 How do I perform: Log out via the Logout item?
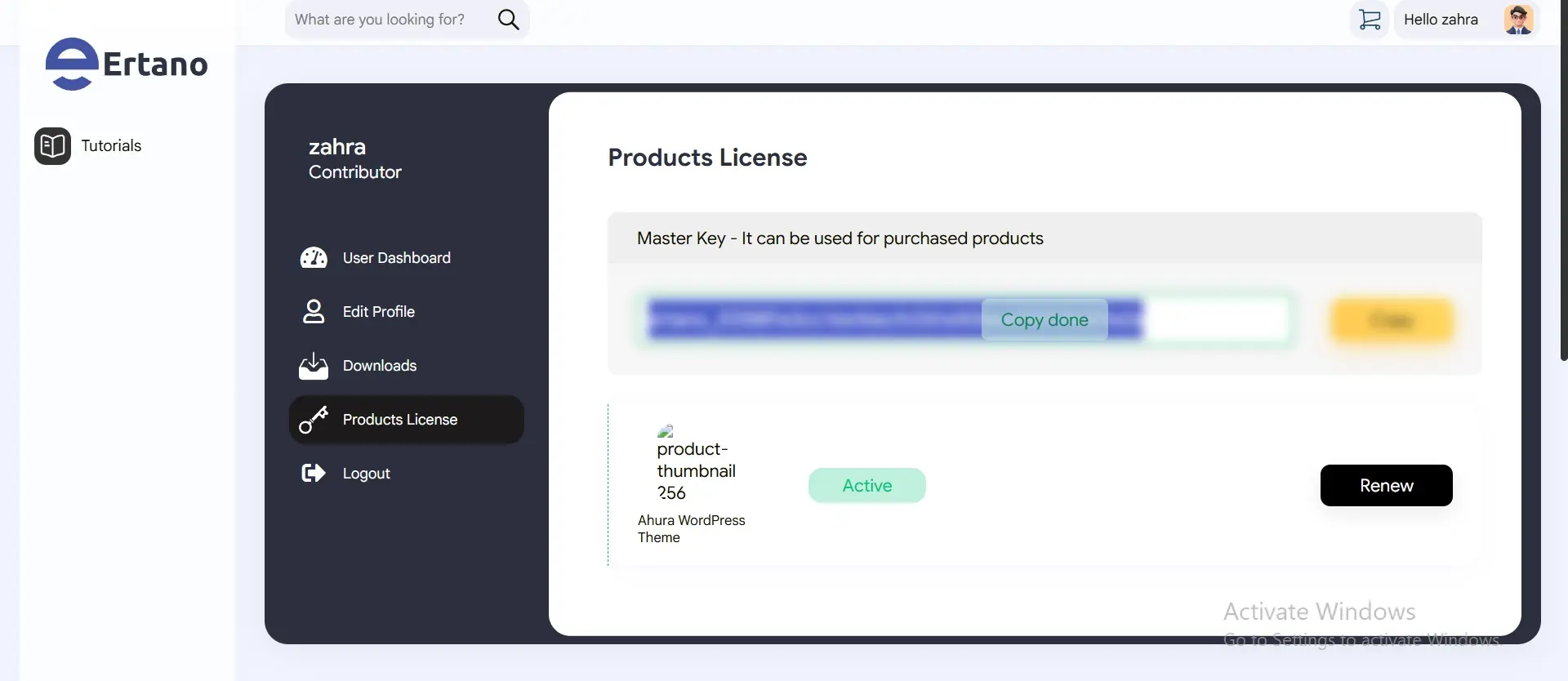coord(367,474)
